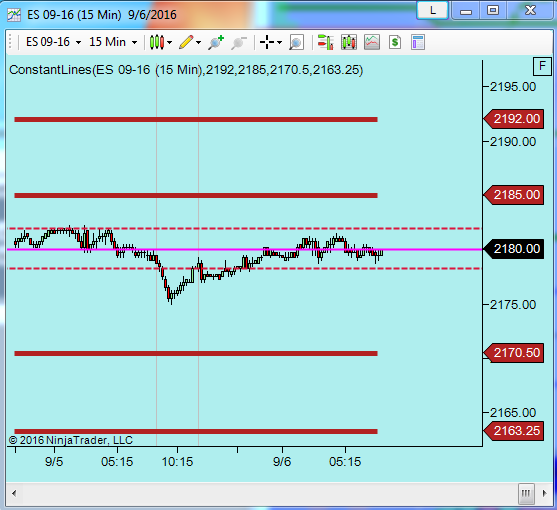
Task: Click the 9/6 date label on time axis
Action: (x=282, y=462)
